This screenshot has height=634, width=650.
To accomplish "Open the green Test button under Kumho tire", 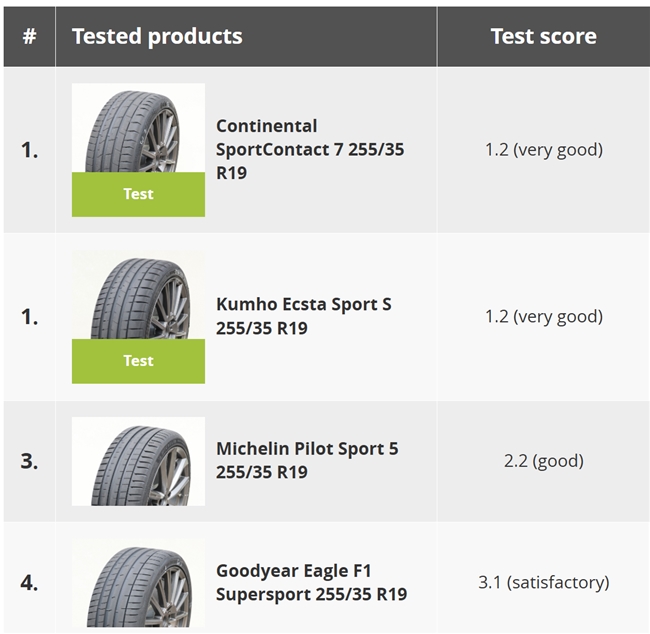I will click(138, 361).
